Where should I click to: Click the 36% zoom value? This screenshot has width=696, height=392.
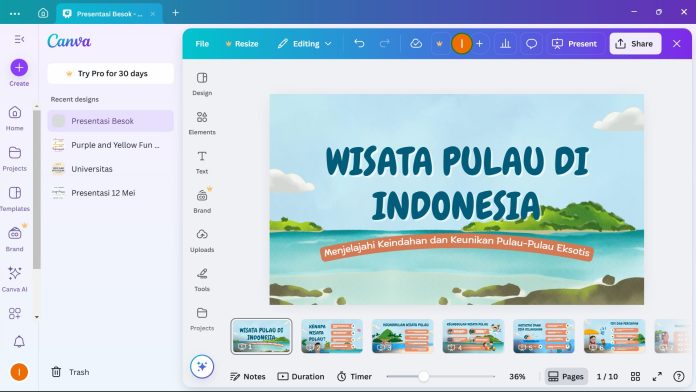(x=517, y=376)
